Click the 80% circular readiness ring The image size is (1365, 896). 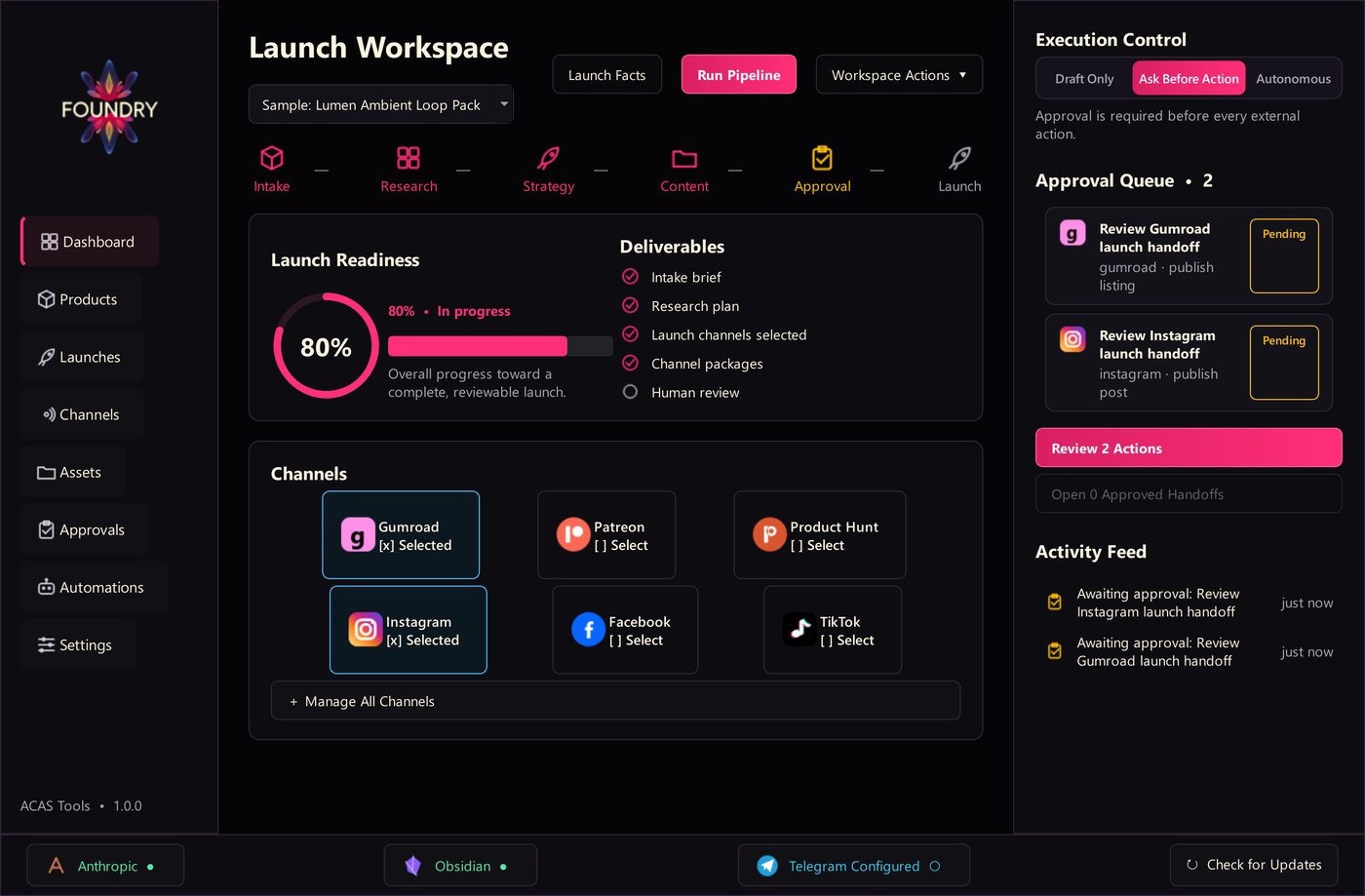point(326,346)
